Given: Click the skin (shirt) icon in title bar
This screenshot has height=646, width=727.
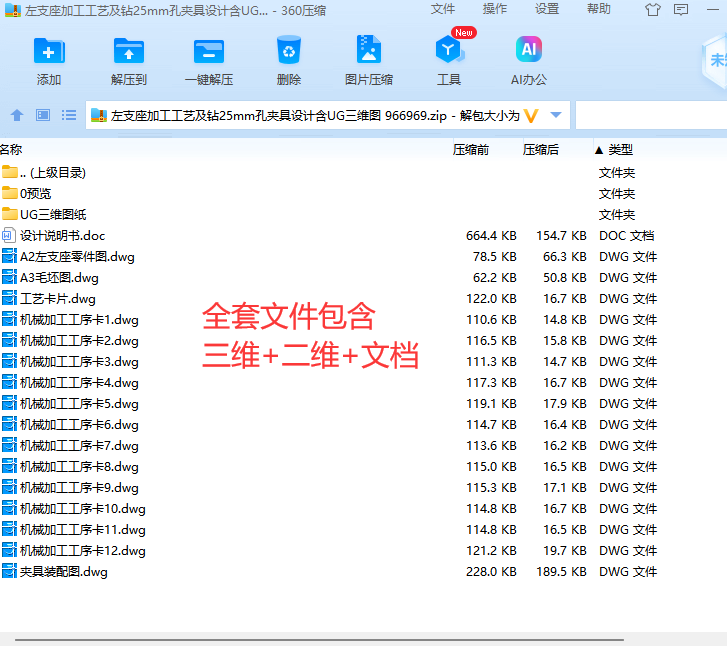Looking at the screenshot, I should pos(653,10).
